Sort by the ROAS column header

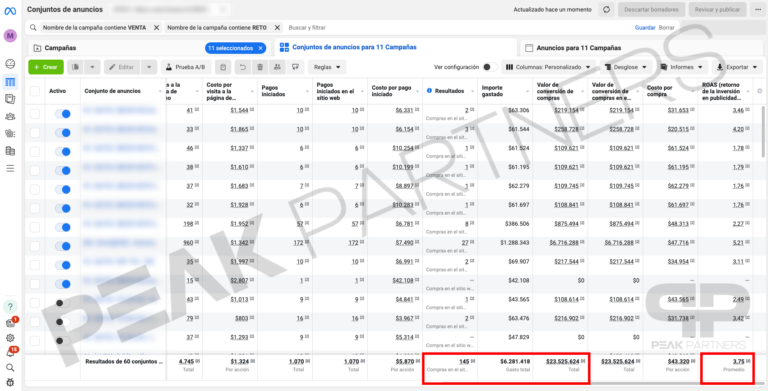721,91
